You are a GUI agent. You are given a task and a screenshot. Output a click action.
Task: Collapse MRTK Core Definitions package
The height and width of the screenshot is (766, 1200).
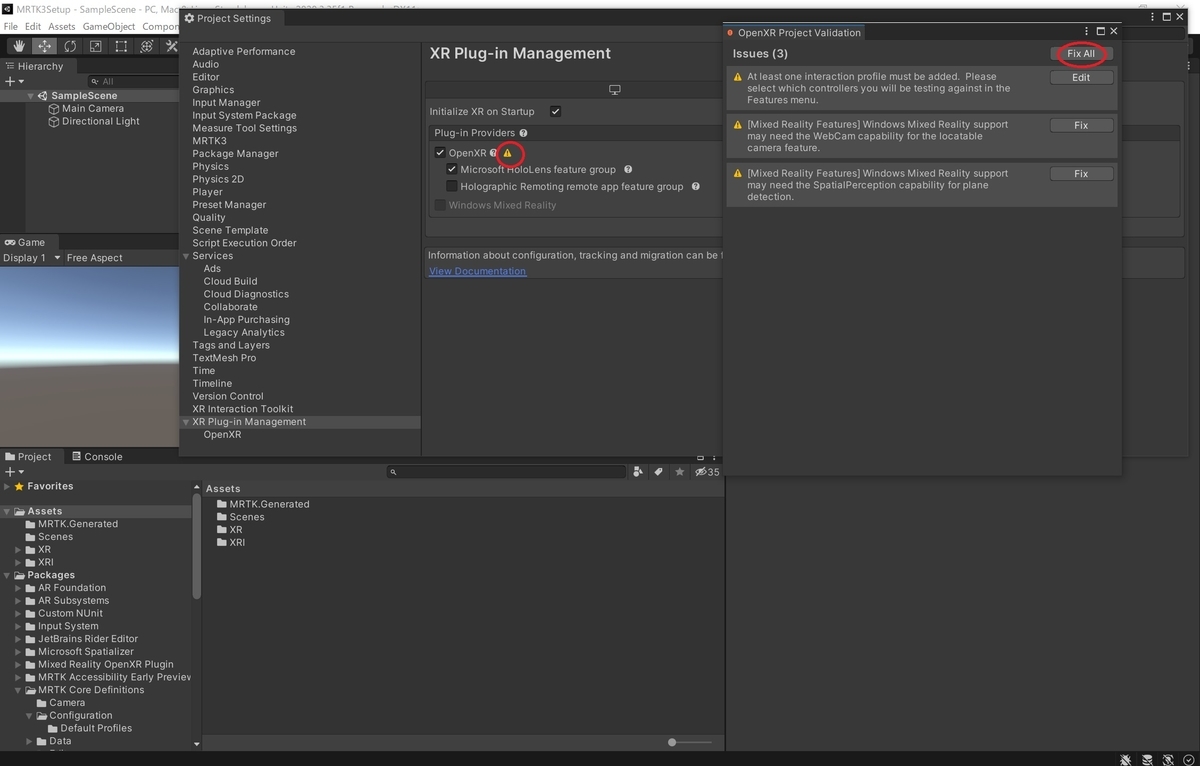click(18, 690)
